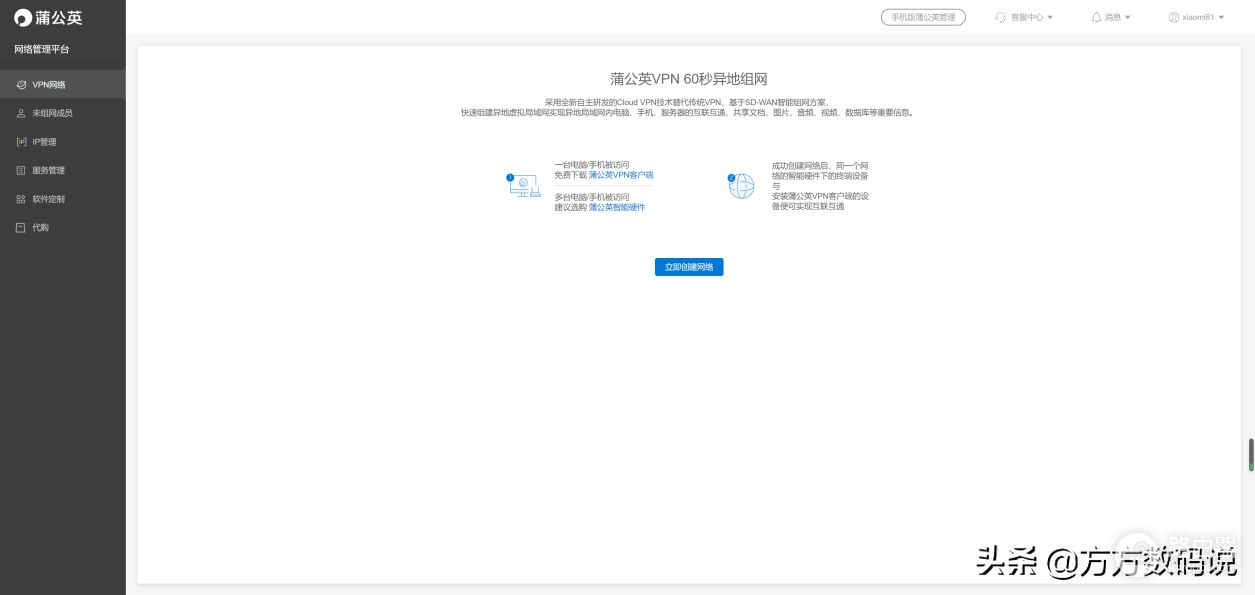Image resolution: width=1255 pixels, height=595 pixels.
Task: Click the 未组网成员 person icon
Action: pyautogui.click(x=21, y=113)
